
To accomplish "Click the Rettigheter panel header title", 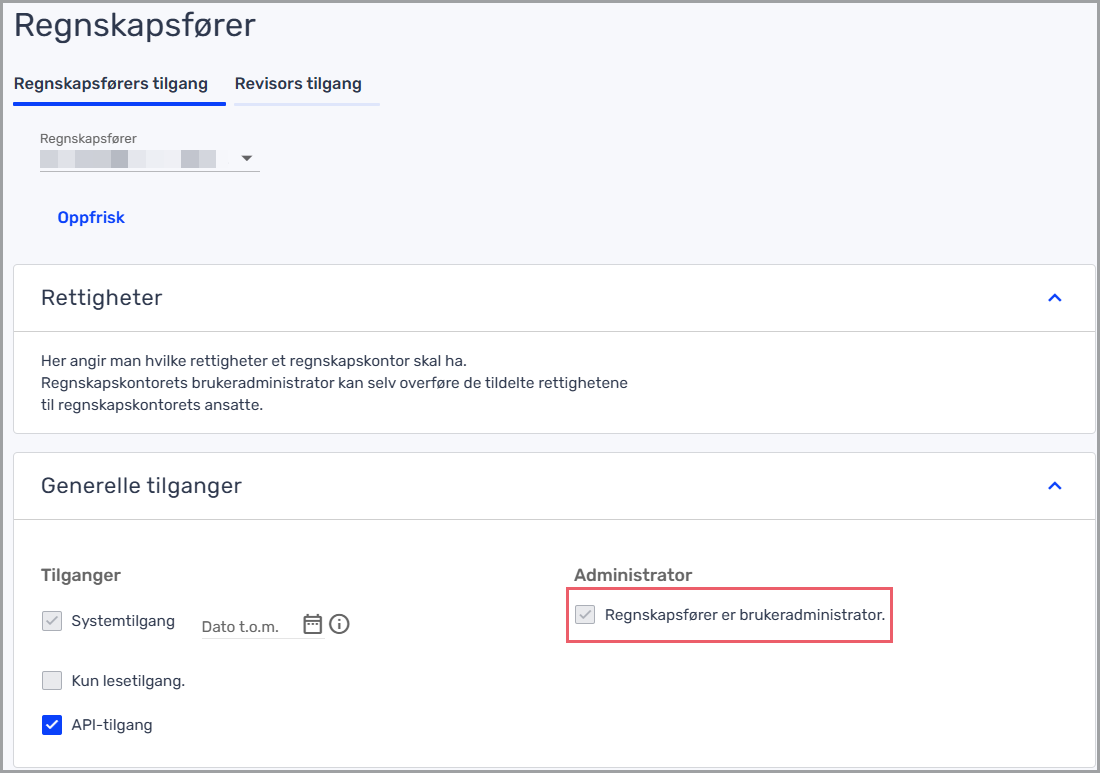I will (102, 298).
